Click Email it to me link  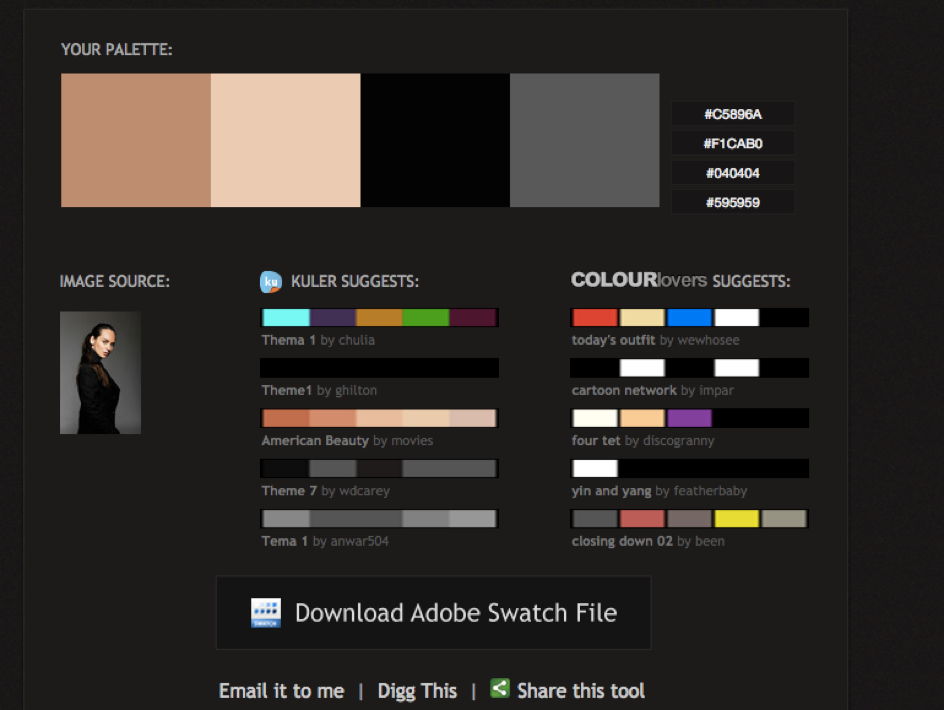pos(281,691)
